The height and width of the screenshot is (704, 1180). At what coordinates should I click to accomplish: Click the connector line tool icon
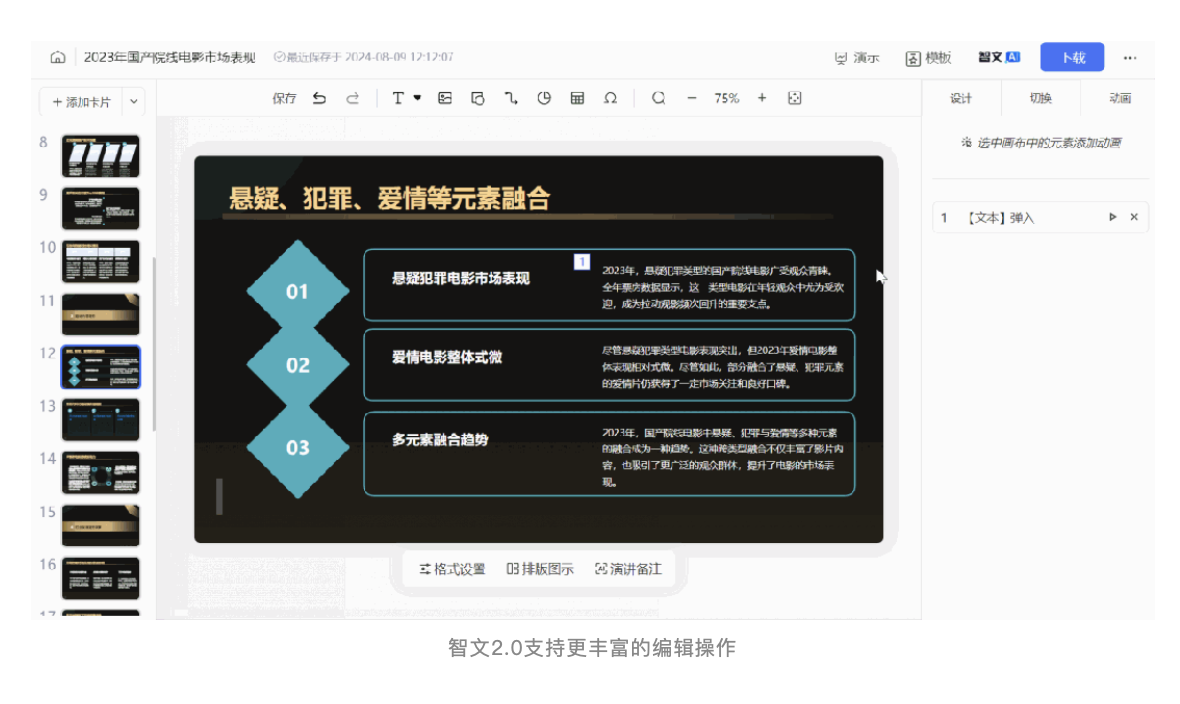click(x=511, y=98)
